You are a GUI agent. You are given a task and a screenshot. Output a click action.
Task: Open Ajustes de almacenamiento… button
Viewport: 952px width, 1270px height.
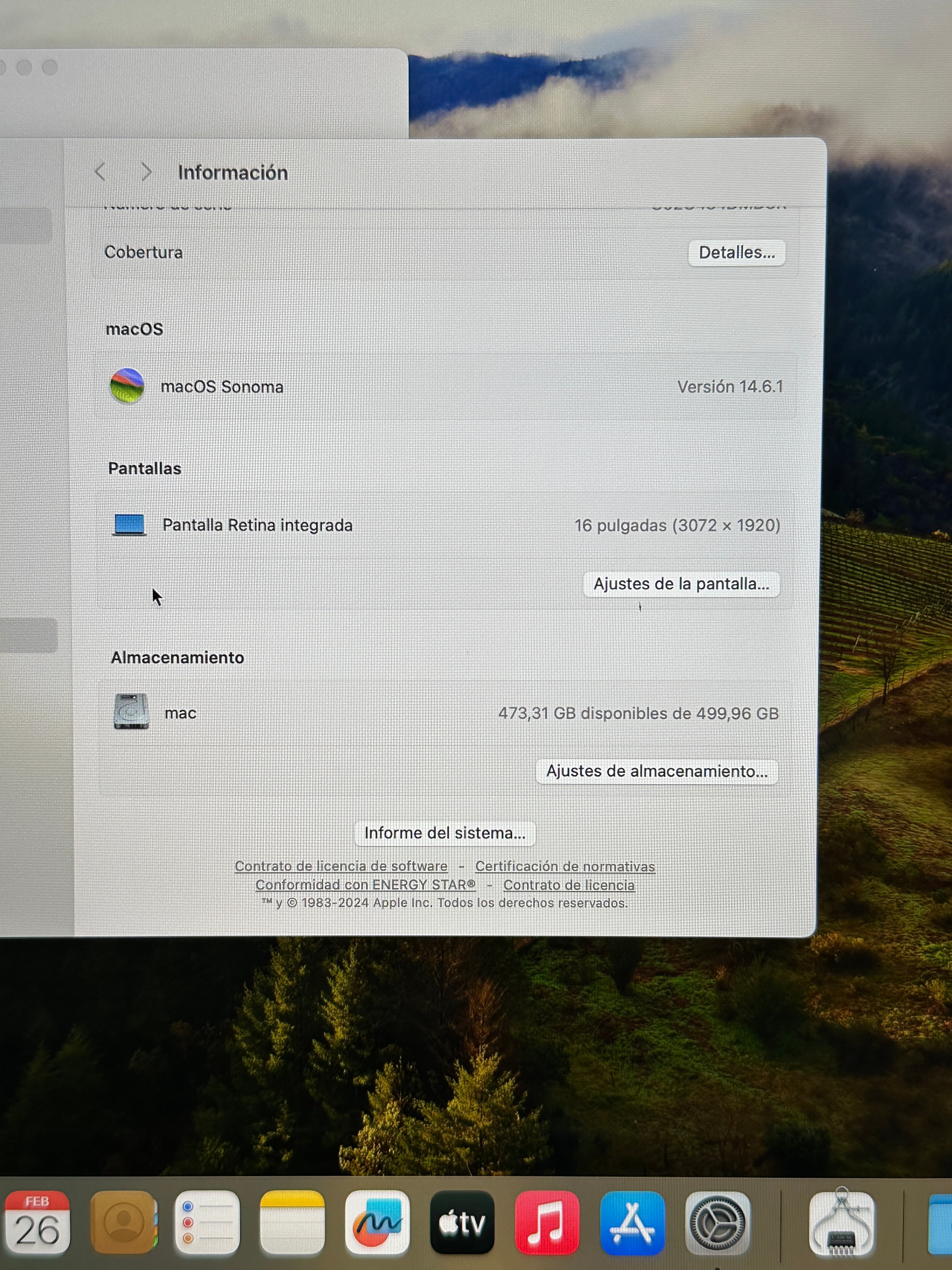(x=656, y=771)
